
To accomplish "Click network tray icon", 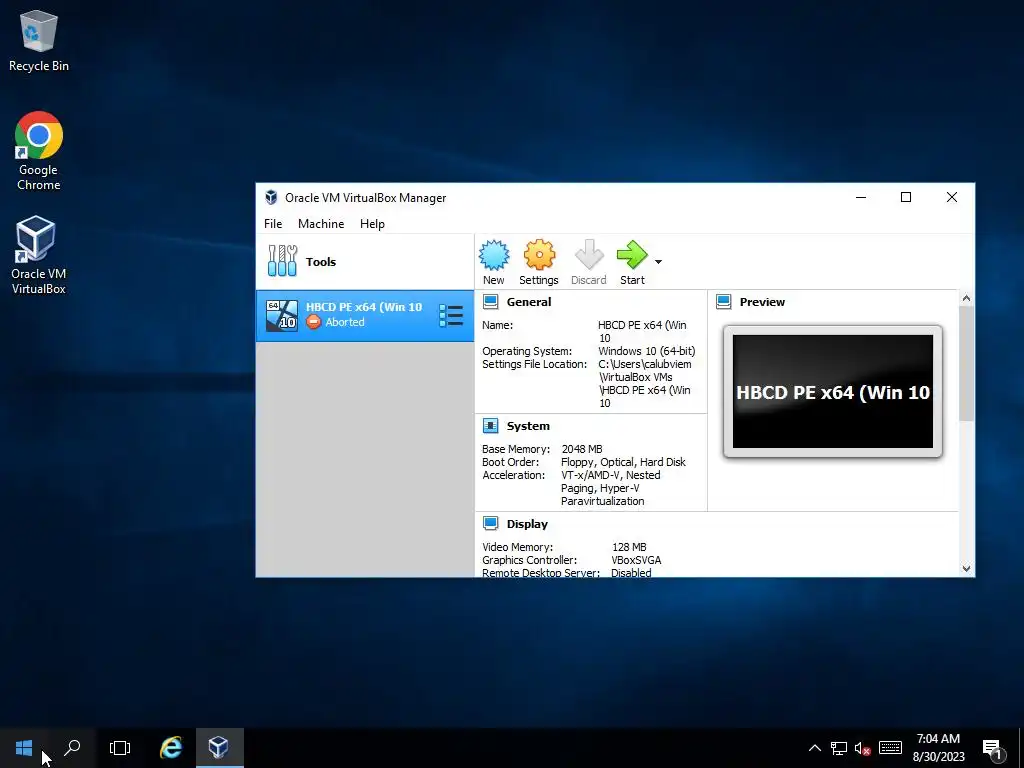I will tap(839, 748).
